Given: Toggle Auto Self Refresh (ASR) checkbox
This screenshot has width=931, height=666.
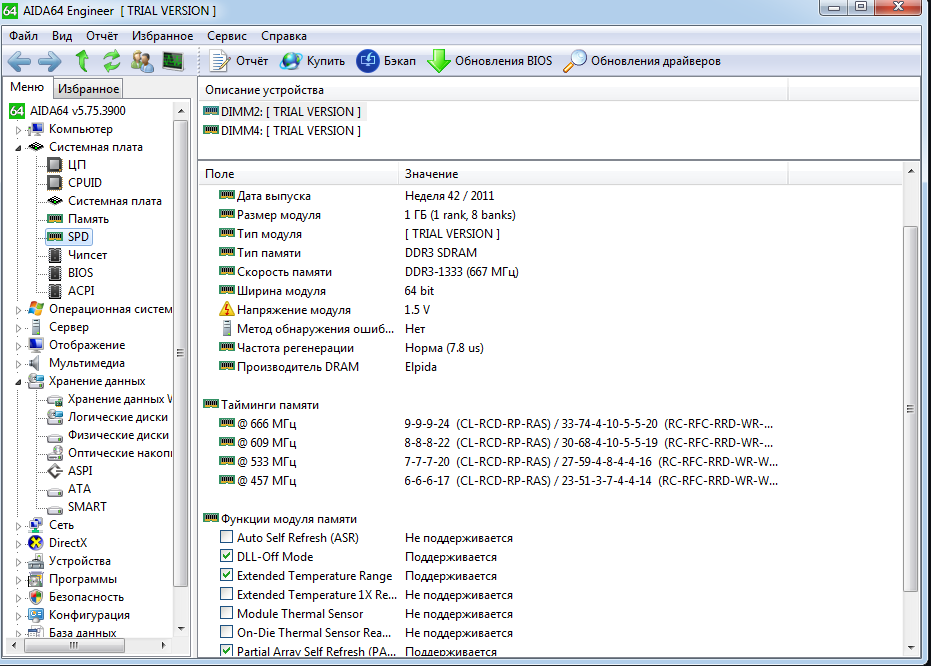Looking at the screenshot, I should click(226, 537).
